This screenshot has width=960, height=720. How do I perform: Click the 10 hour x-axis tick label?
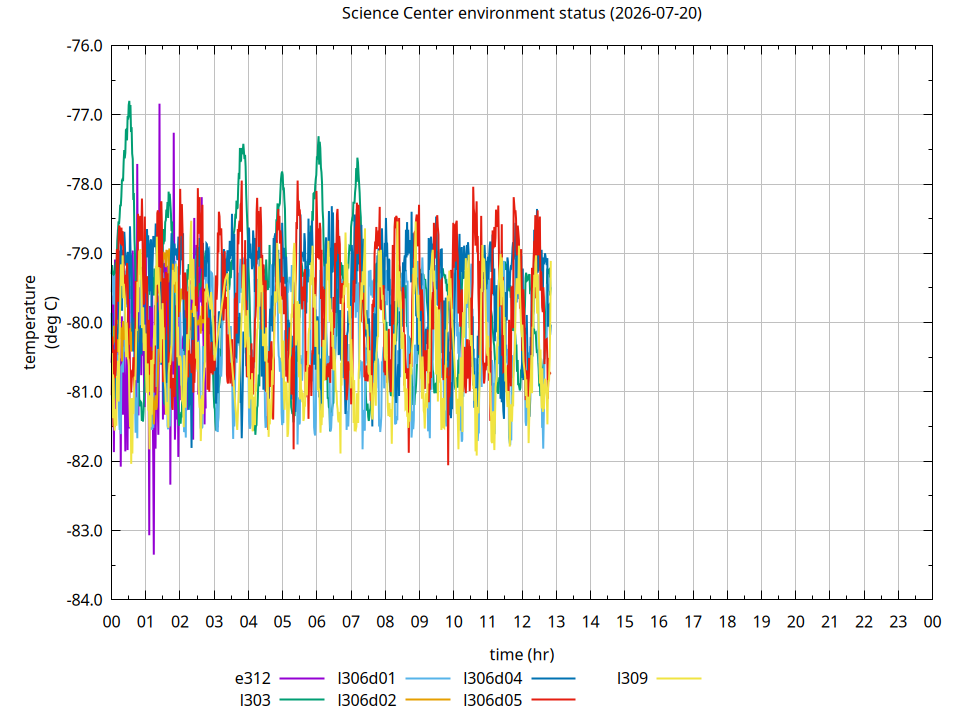[454, 622]
